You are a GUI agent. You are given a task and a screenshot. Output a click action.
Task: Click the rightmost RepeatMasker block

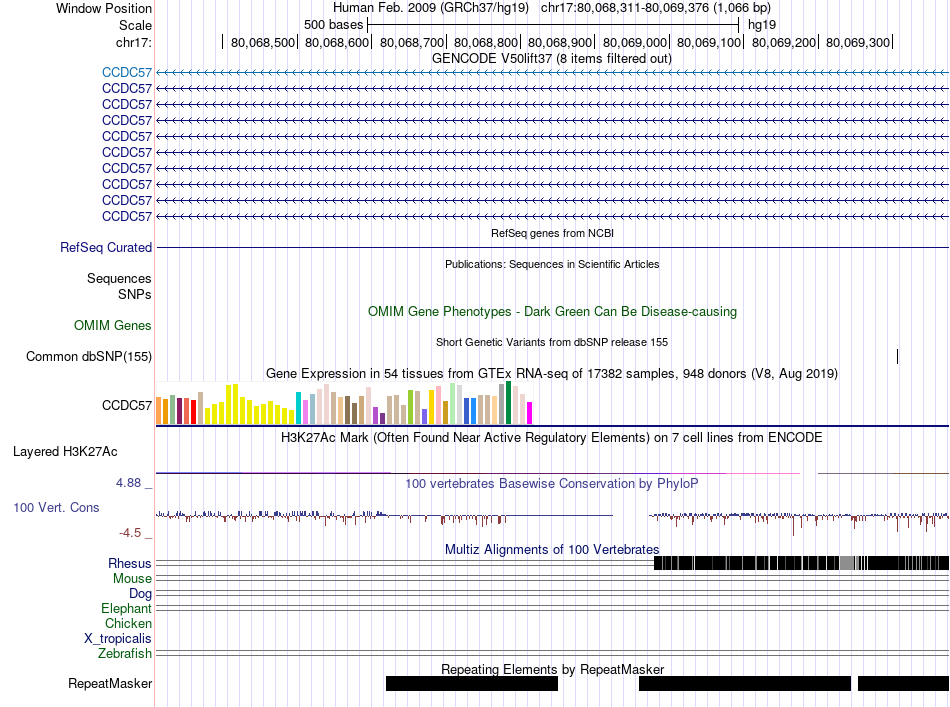903,683
